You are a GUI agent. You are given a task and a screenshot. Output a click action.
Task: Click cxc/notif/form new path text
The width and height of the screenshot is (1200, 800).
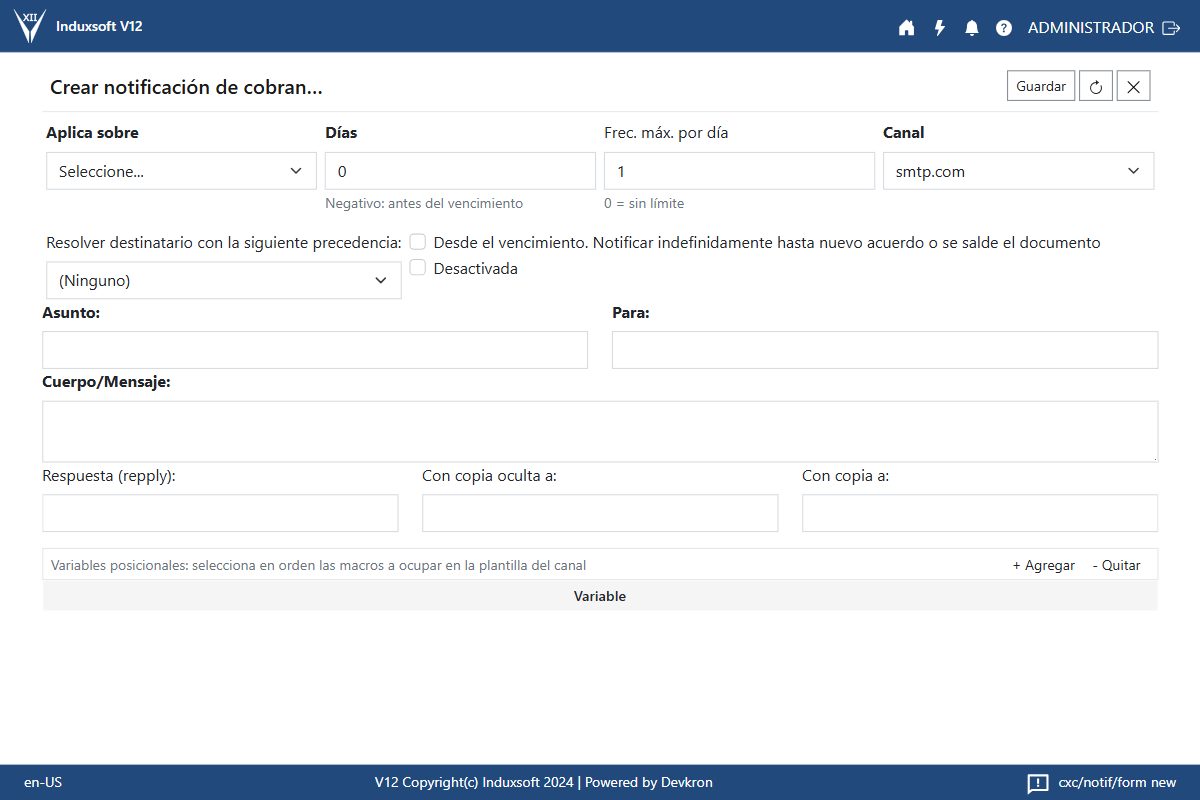(x=1117, y=782)
